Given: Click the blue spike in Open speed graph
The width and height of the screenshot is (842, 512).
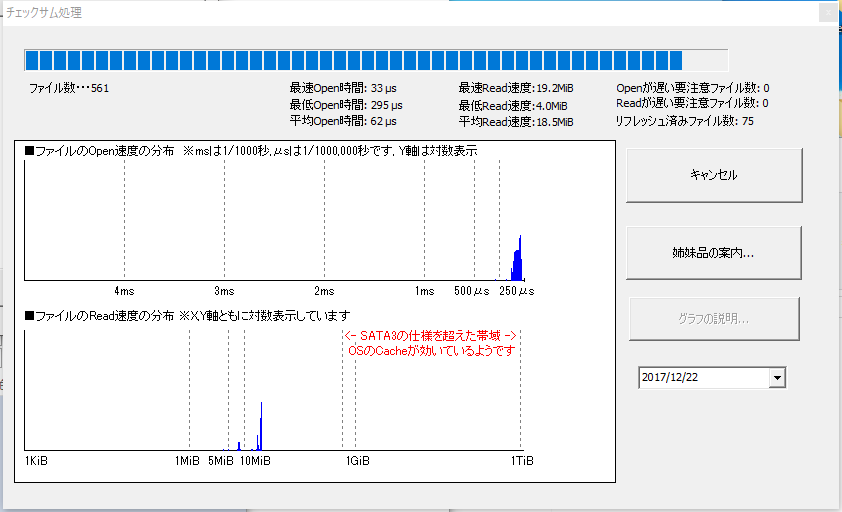Looking at the screenshot, I should pyautogui.click(x=517, y=263).
